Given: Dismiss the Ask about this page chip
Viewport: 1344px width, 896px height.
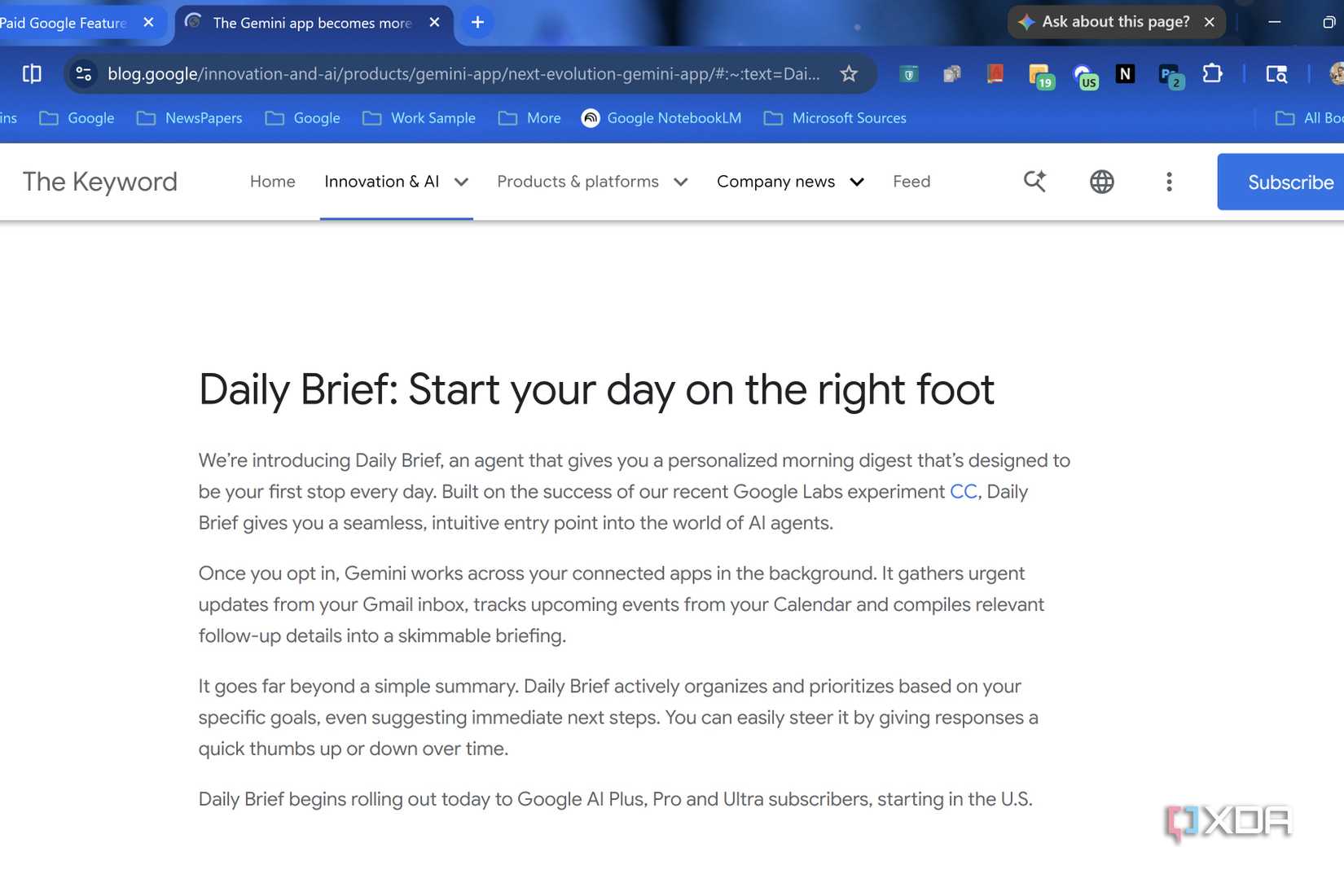Looking at the screenshot, I should [1210, 22].
